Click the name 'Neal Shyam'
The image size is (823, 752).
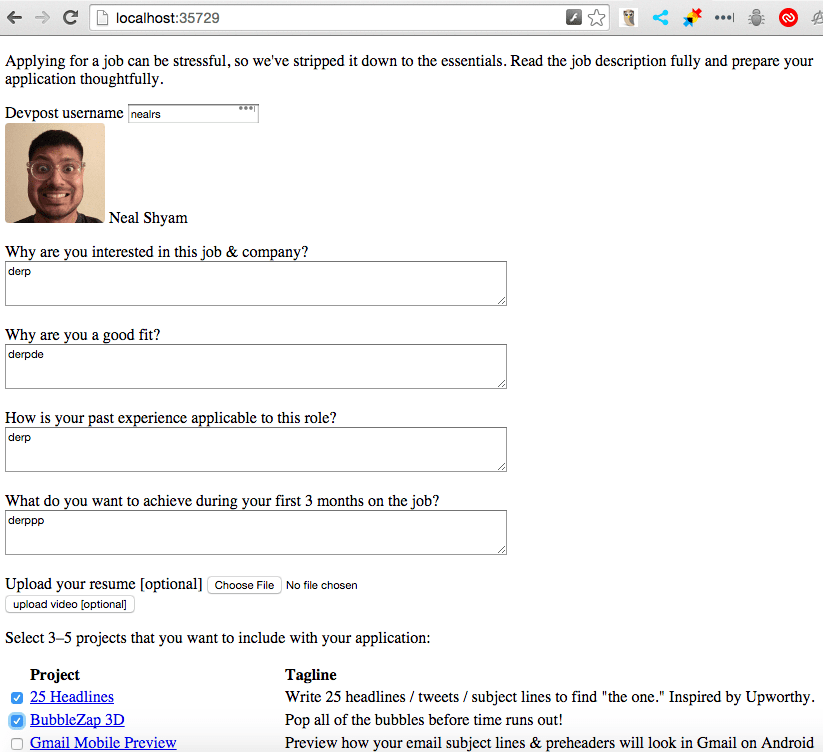(x=148, y=218)
